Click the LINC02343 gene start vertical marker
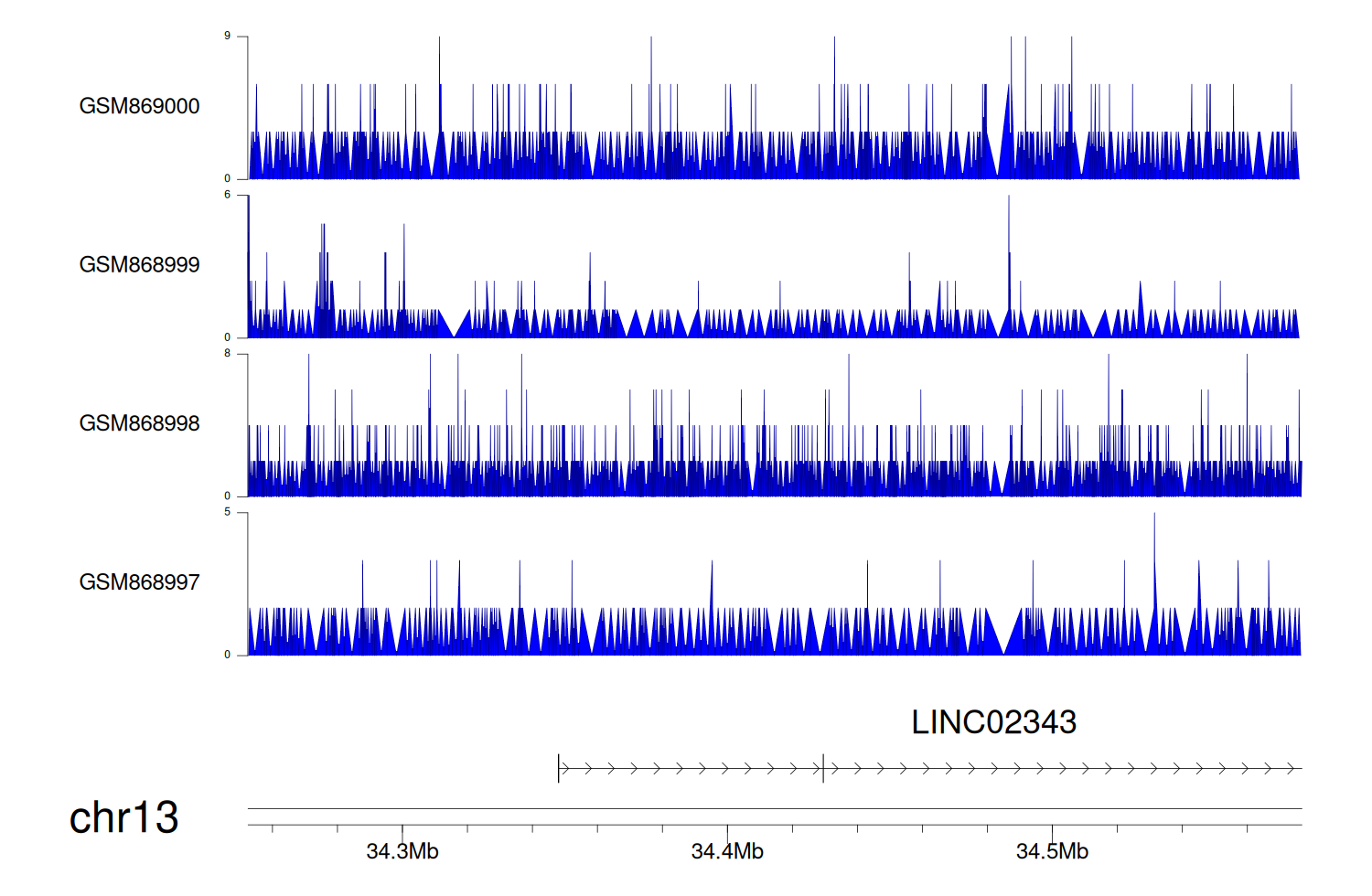Screen dimensions: 1372x896 click(558, 769)
